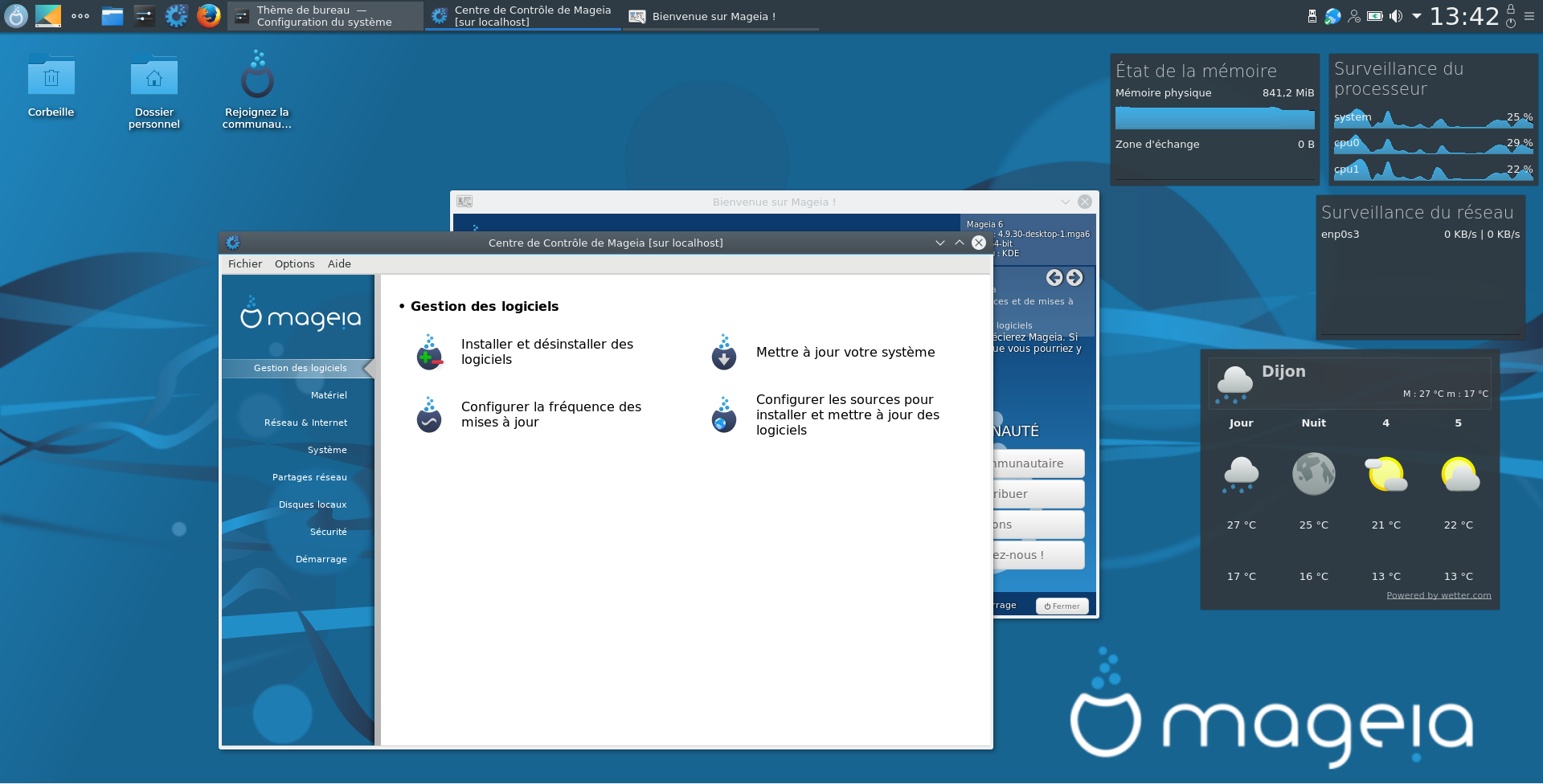The image size is (1543, 784).
Task: Open the Mageia application launcher menu
Action: (x=16, y=16)
